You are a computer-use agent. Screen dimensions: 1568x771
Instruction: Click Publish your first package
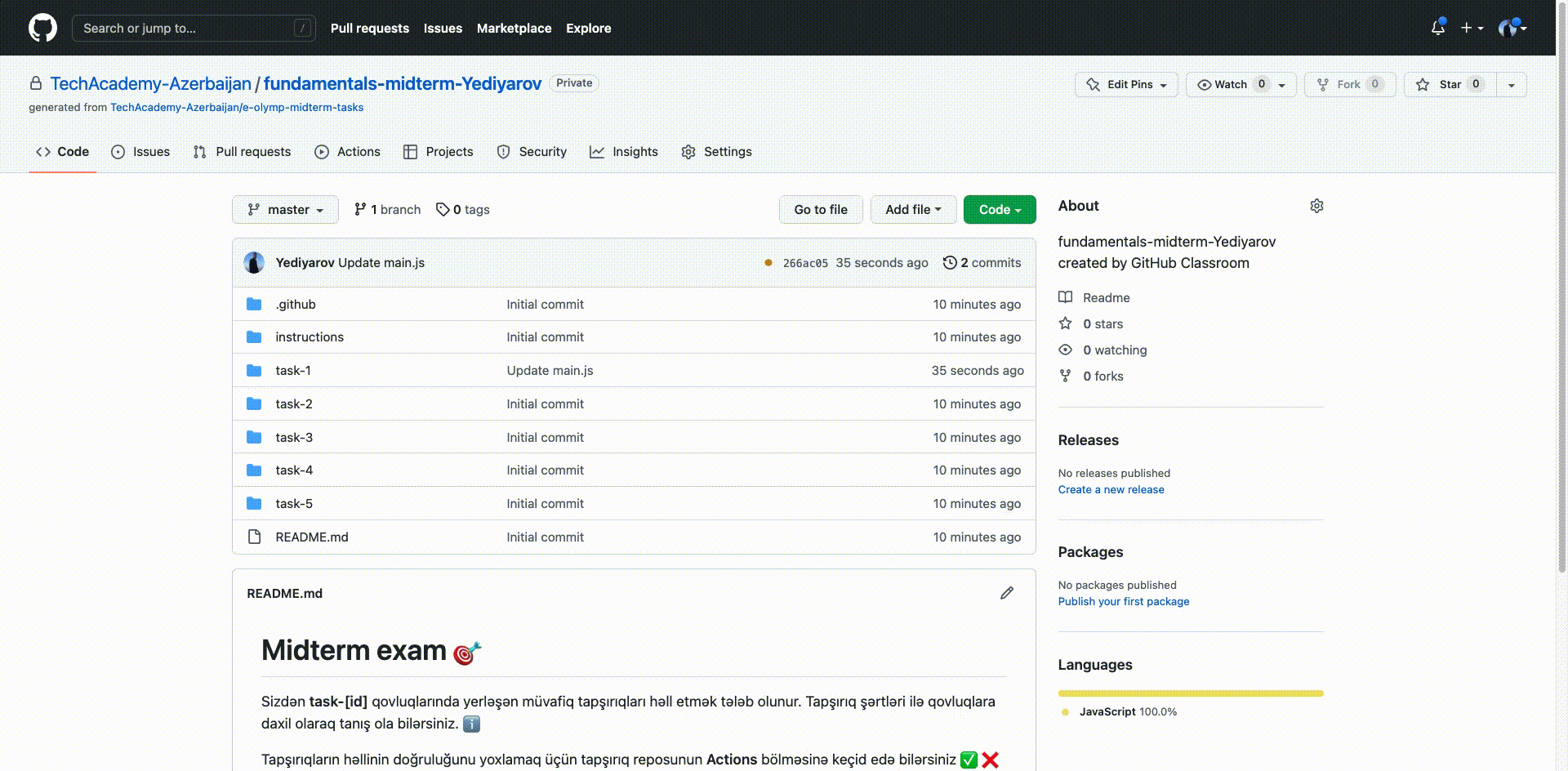coord(1124,601)
